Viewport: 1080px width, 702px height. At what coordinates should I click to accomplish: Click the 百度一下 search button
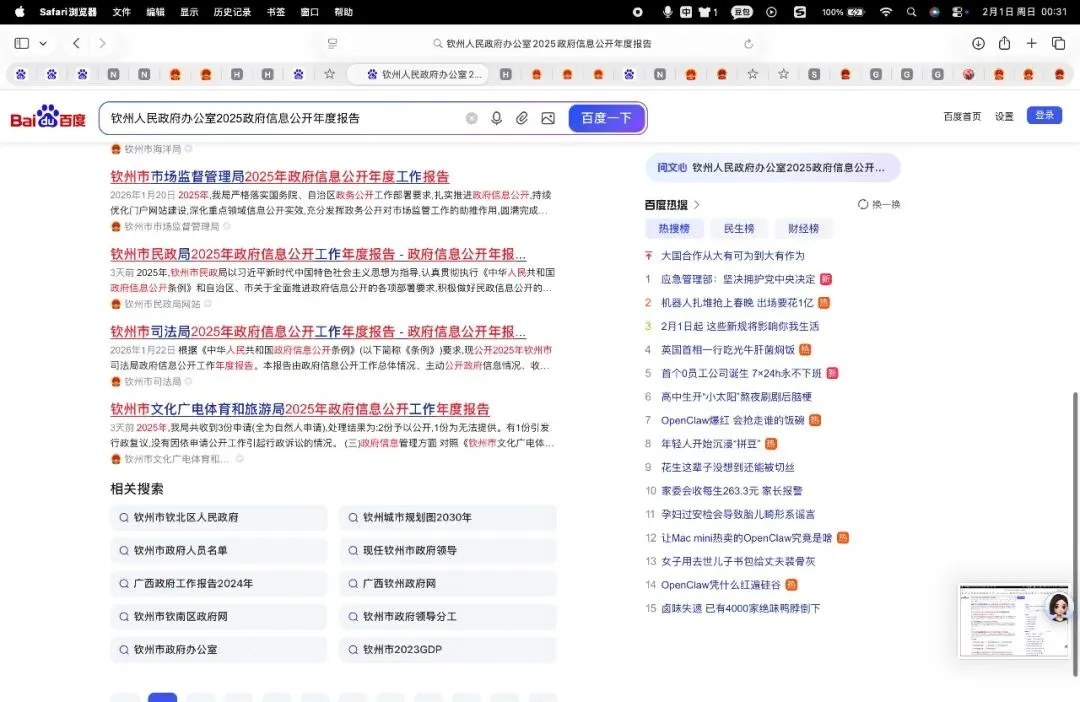606,118
